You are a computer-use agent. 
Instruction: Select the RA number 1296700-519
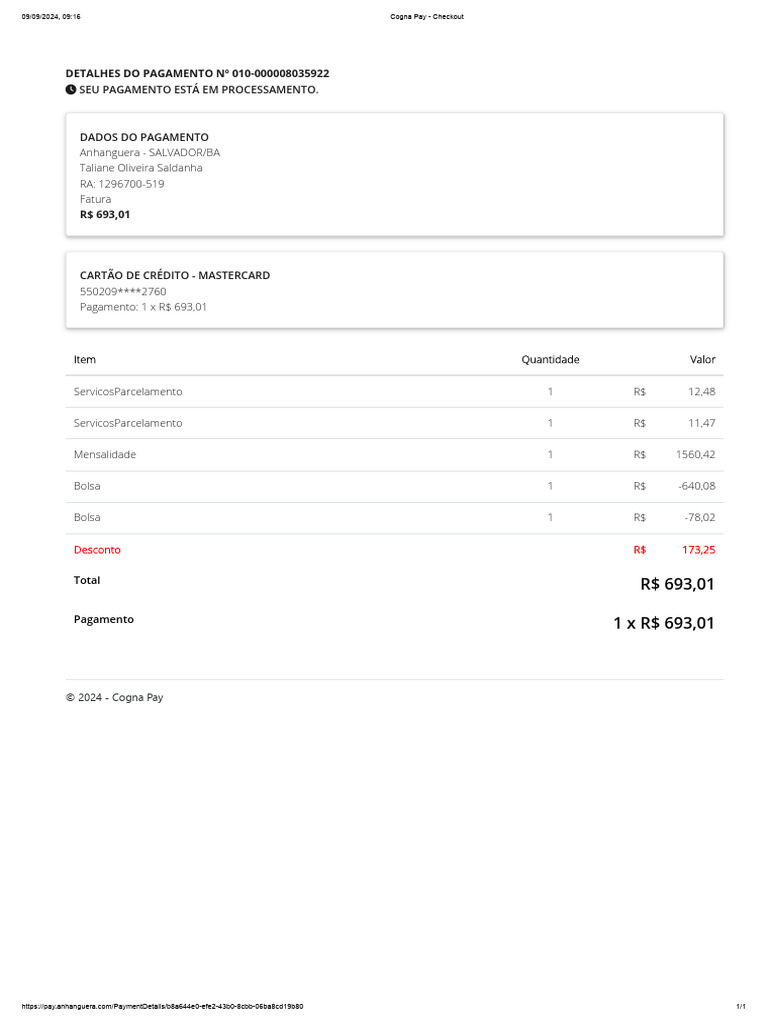pyautogui.click(x=122, y=184)
